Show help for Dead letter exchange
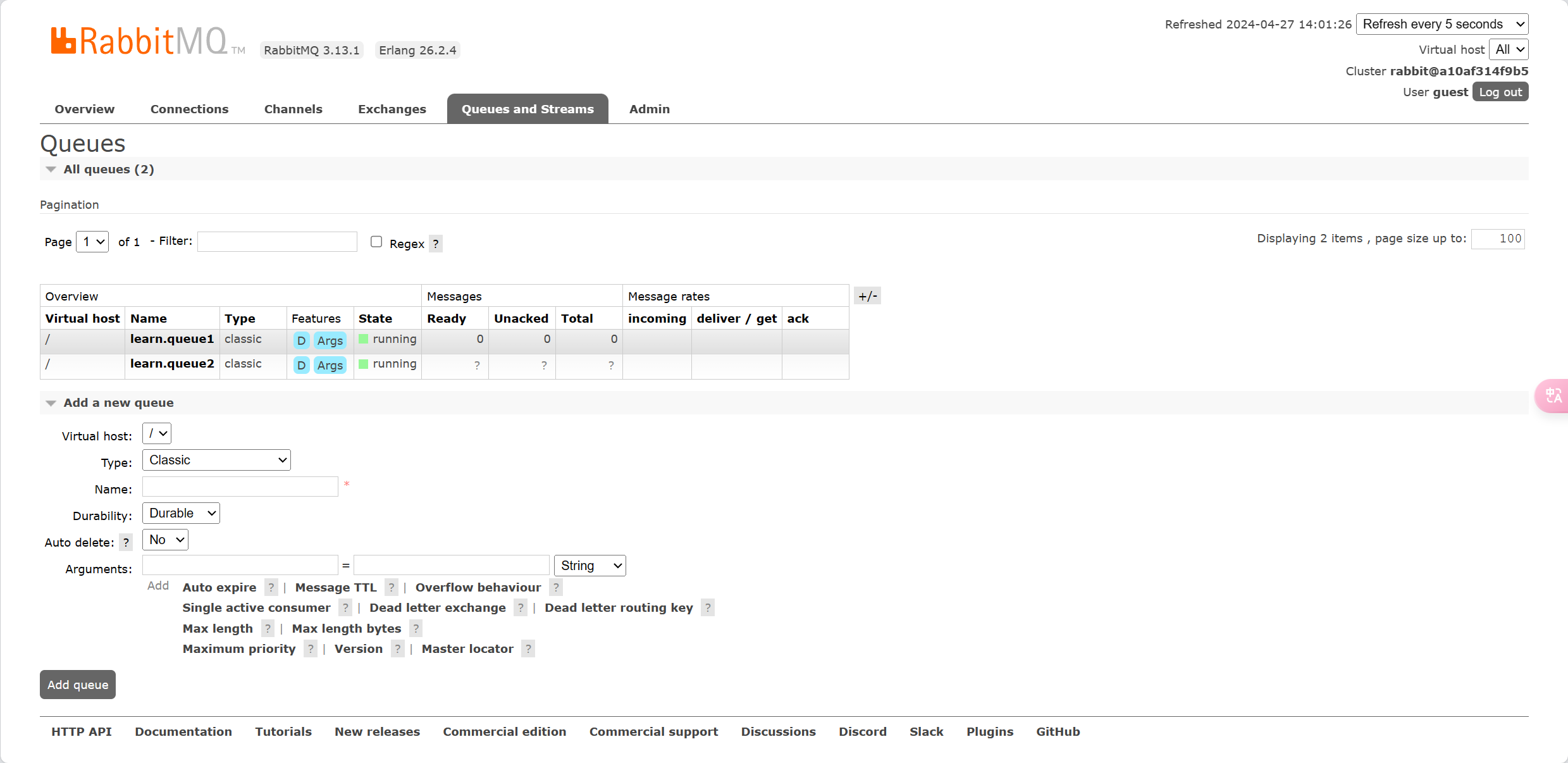This screenshot has height=763, width=1568. pyautogui.click(x=521, y=607)
